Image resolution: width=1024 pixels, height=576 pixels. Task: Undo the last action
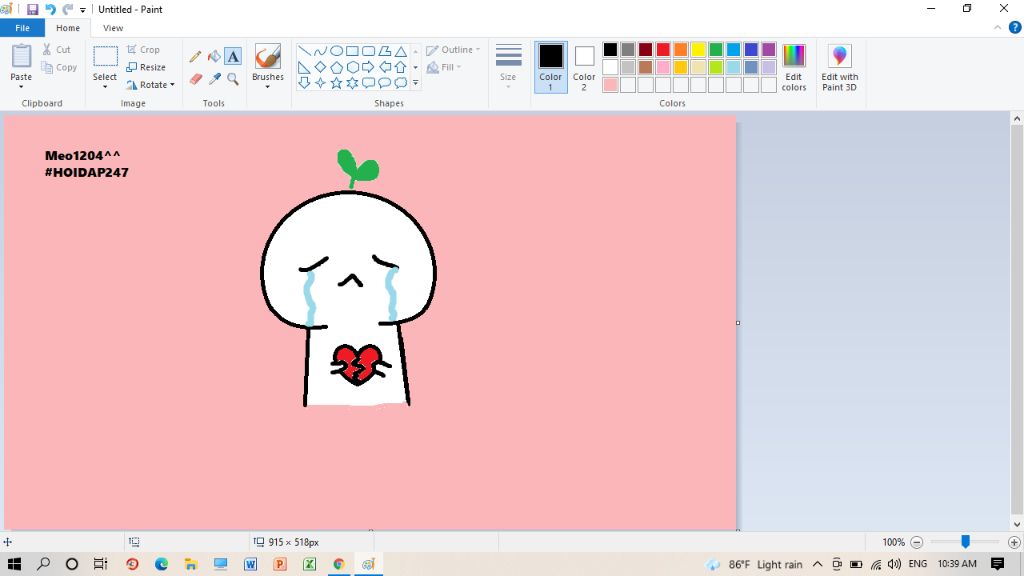point(50,9)
